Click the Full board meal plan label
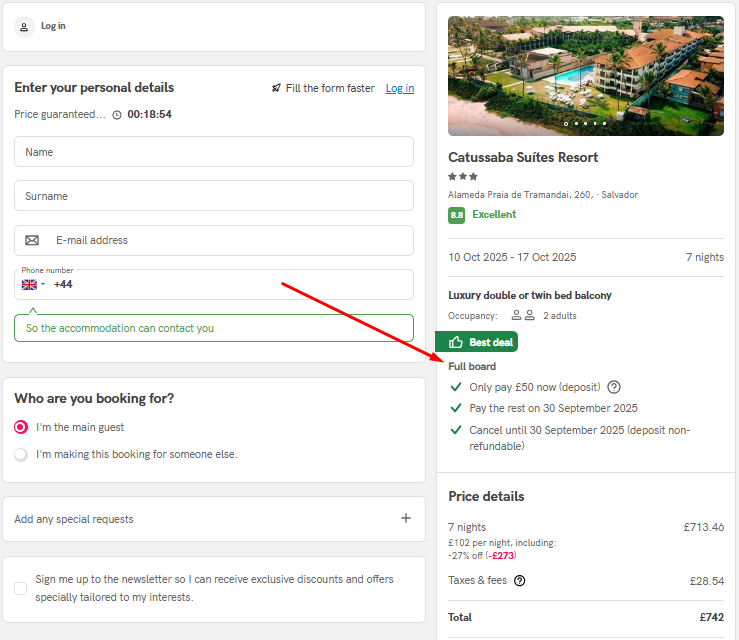Viewport: 739px width, 640px height. point(472,366)
